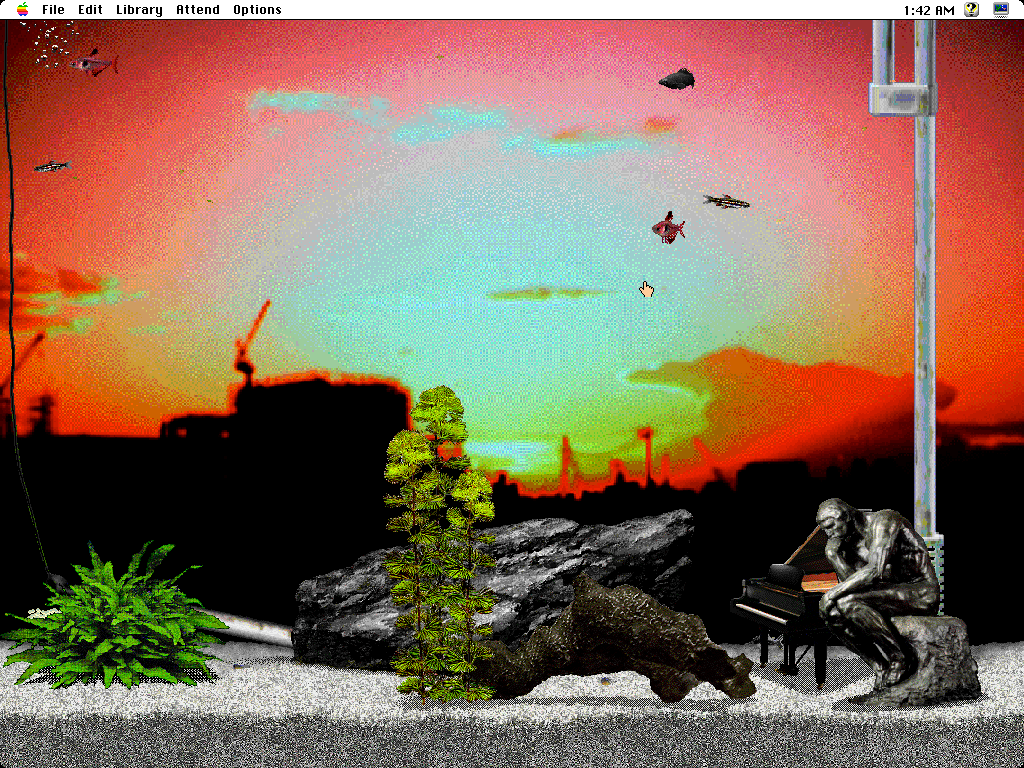
Task: Select the large gray rock
Action: point(493,588)
